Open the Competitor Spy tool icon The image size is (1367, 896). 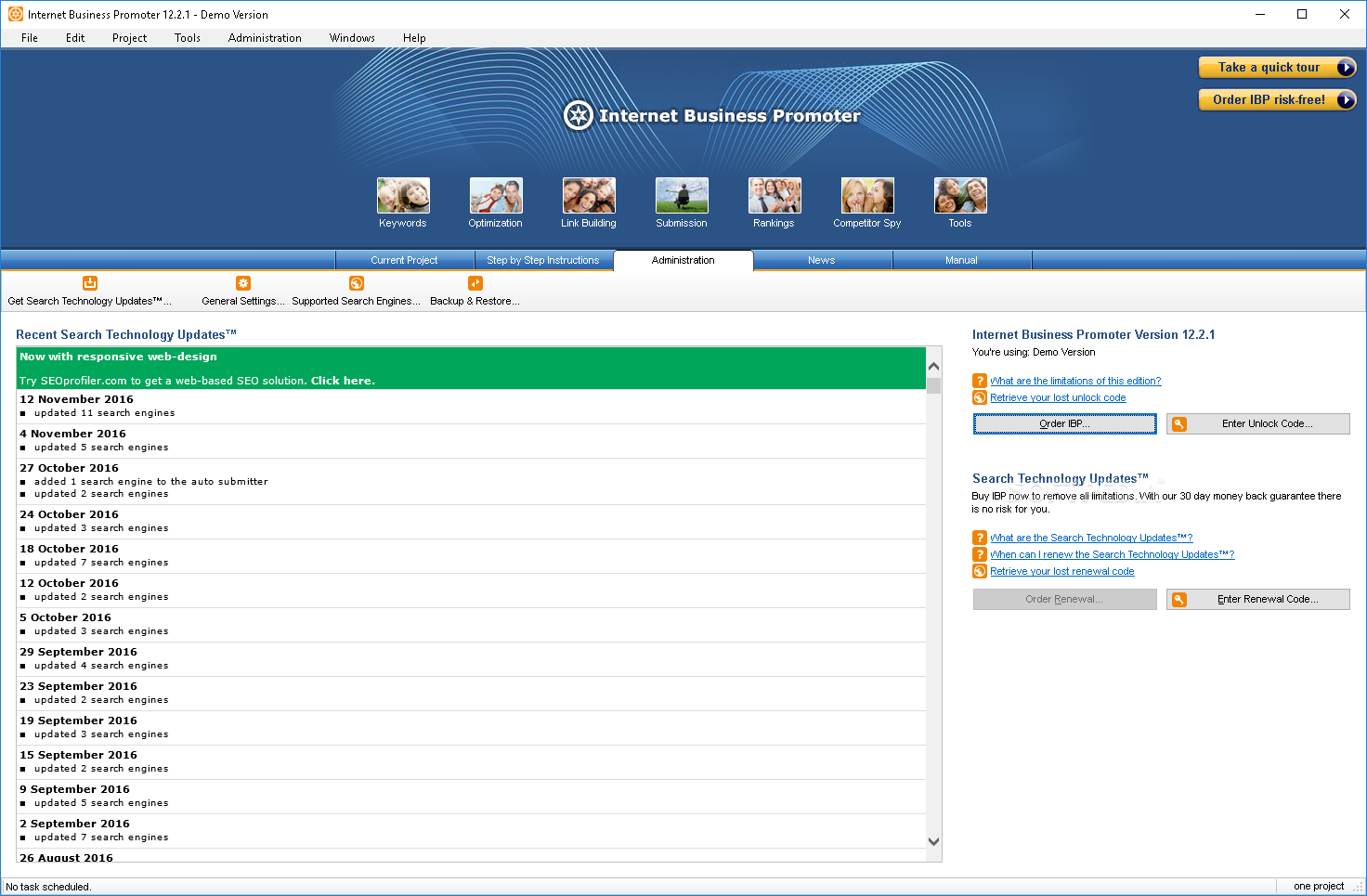pyautogui.click(x=867, y=196)
